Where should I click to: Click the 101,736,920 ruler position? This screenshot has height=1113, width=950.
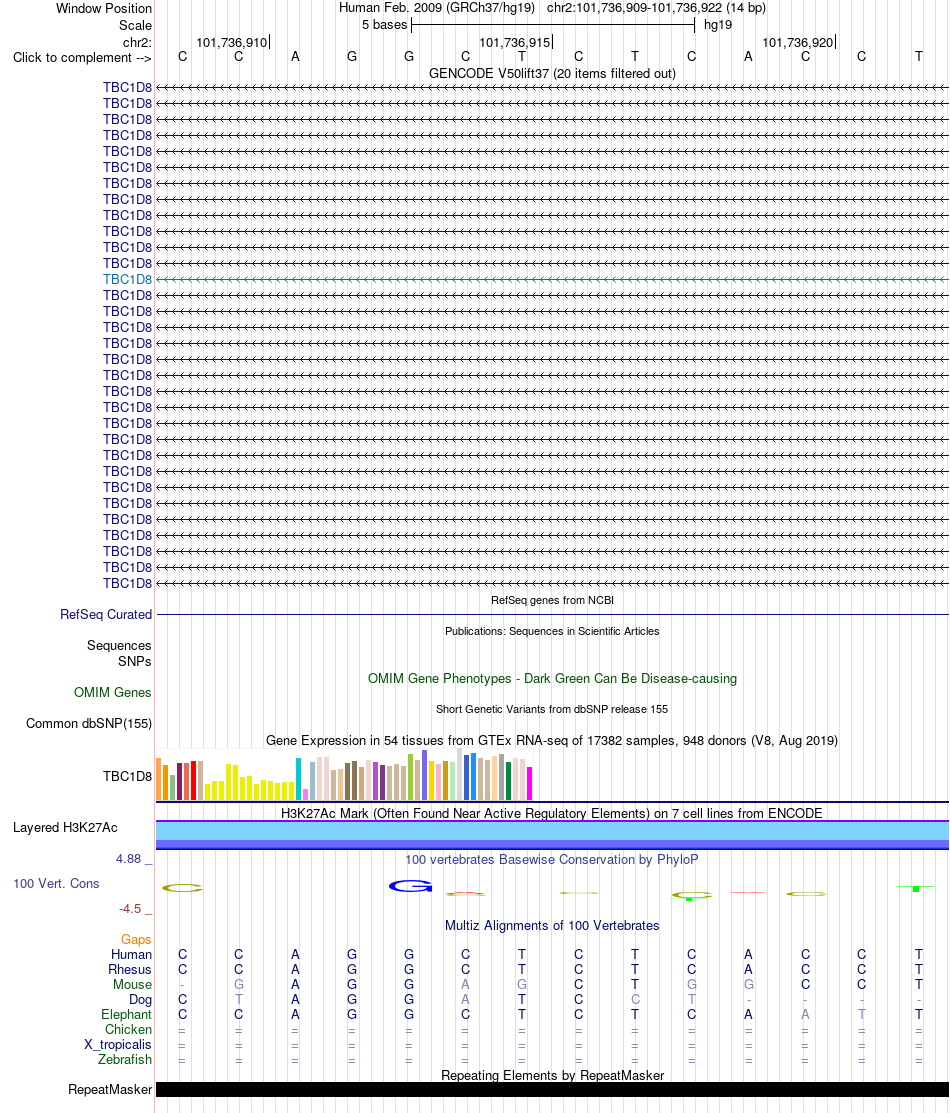pos(797,43)
